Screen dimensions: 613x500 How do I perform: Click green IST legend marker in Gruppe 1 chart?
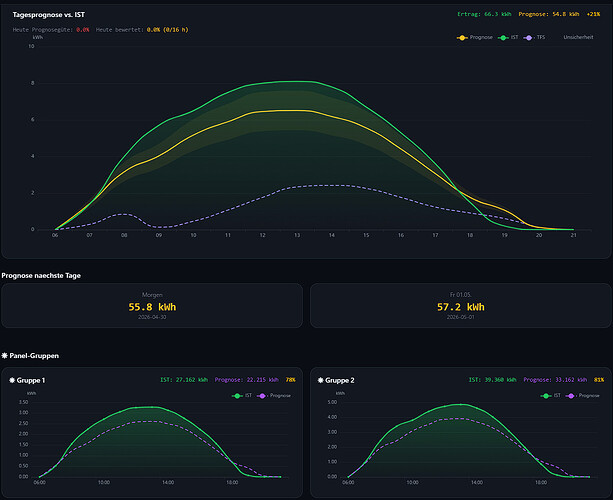point(237,396)
